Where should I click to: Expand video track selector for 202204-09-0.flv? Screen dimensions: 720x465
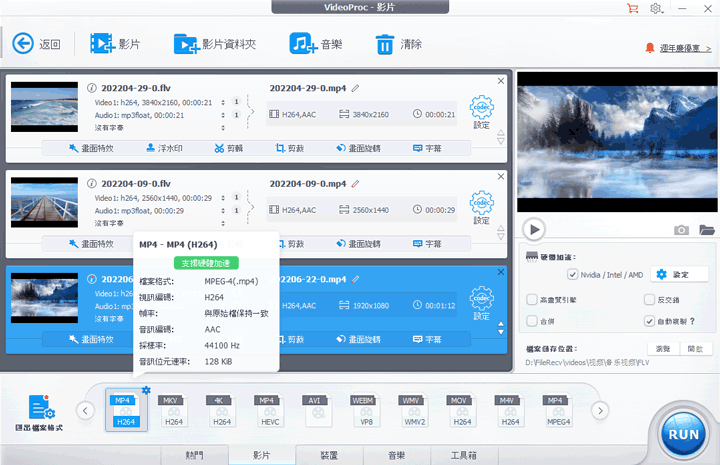pyautogui.click(x=223, y=198)
